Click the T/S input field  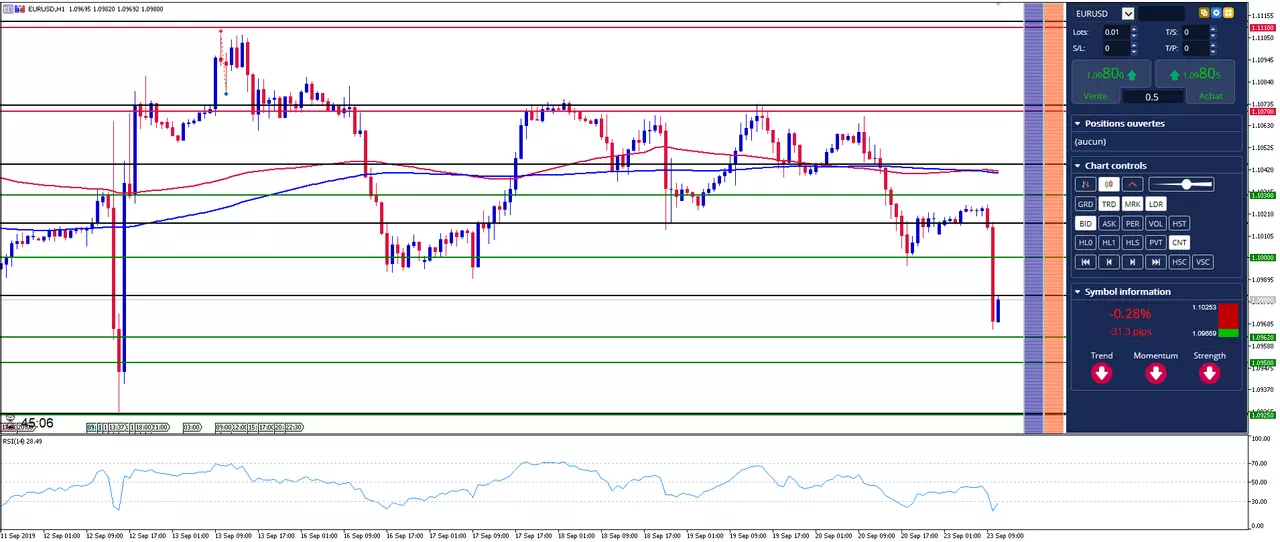click(1195, 32)
